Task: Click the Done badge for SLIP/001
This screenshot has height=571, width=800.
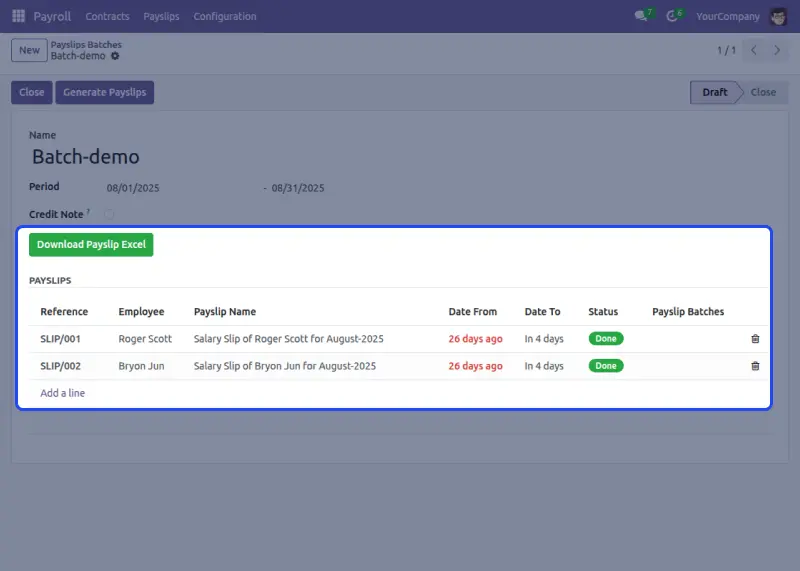Action: click(x=606, y=339)
